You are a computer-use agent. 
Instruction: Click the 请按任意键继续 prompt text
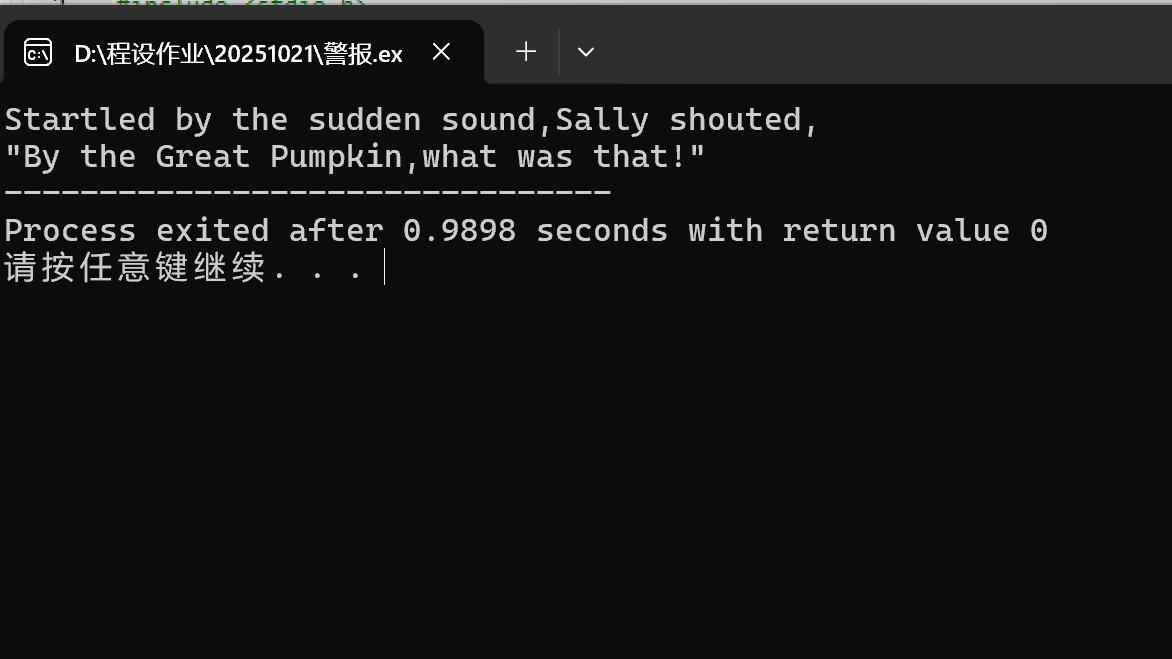click(x=135, y=267)
